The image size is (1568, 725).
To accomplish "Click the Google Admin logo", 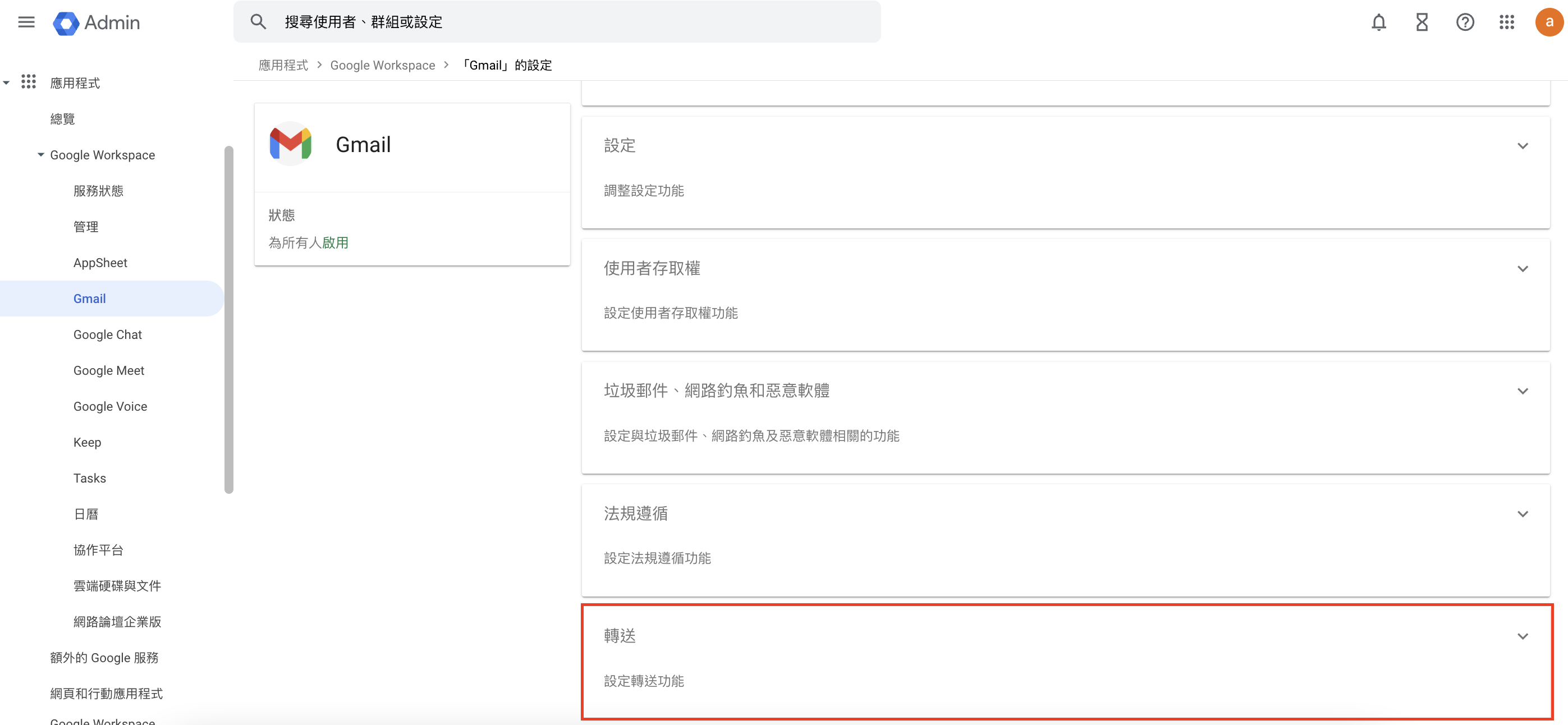I will (96, 22).
